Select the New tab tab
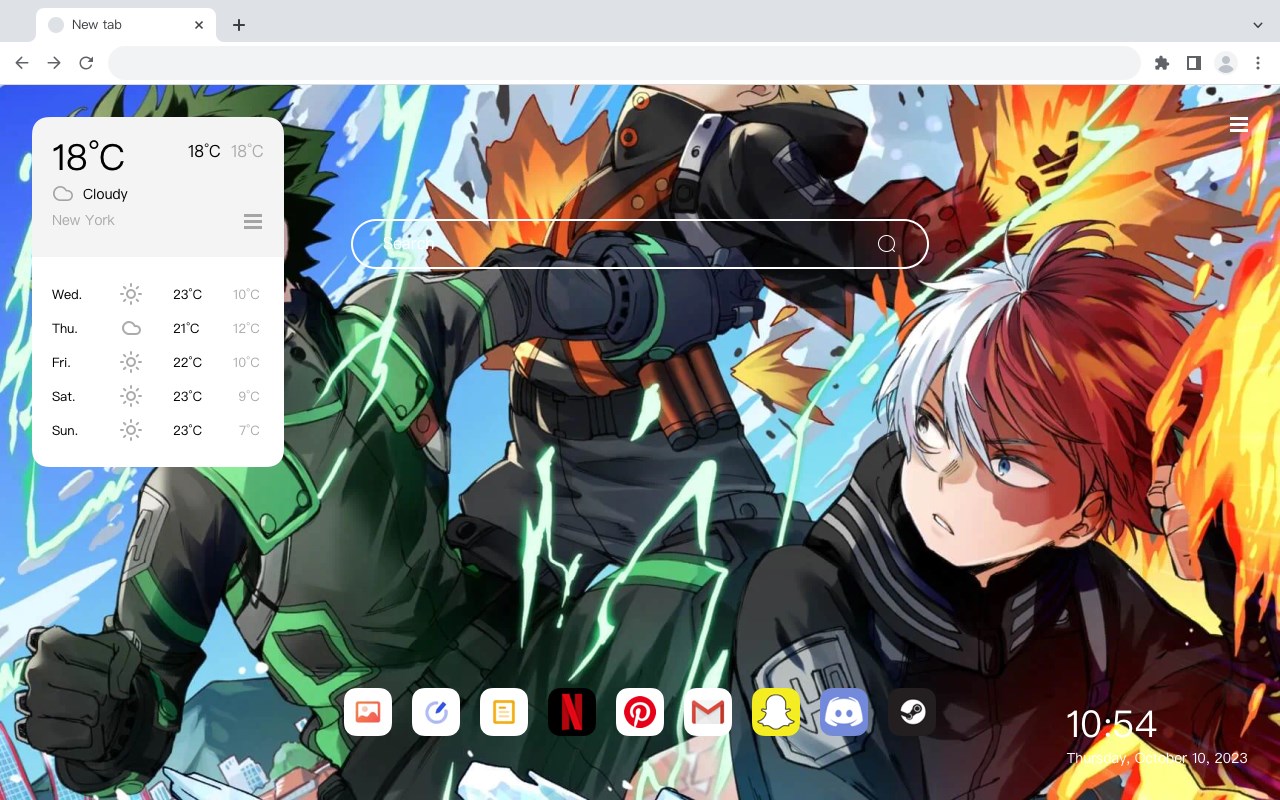 (126, 25)
